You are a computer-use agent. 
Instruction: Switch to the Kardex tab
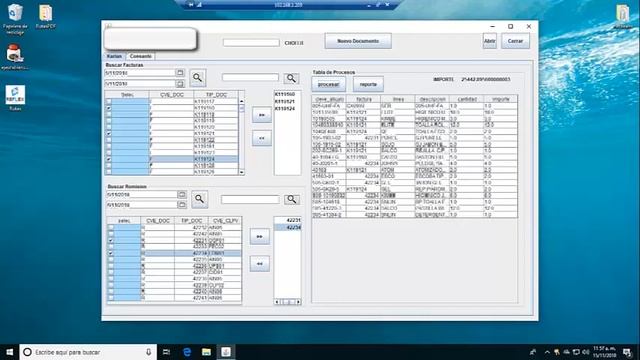pyautogui.click(x=114, y=56)
